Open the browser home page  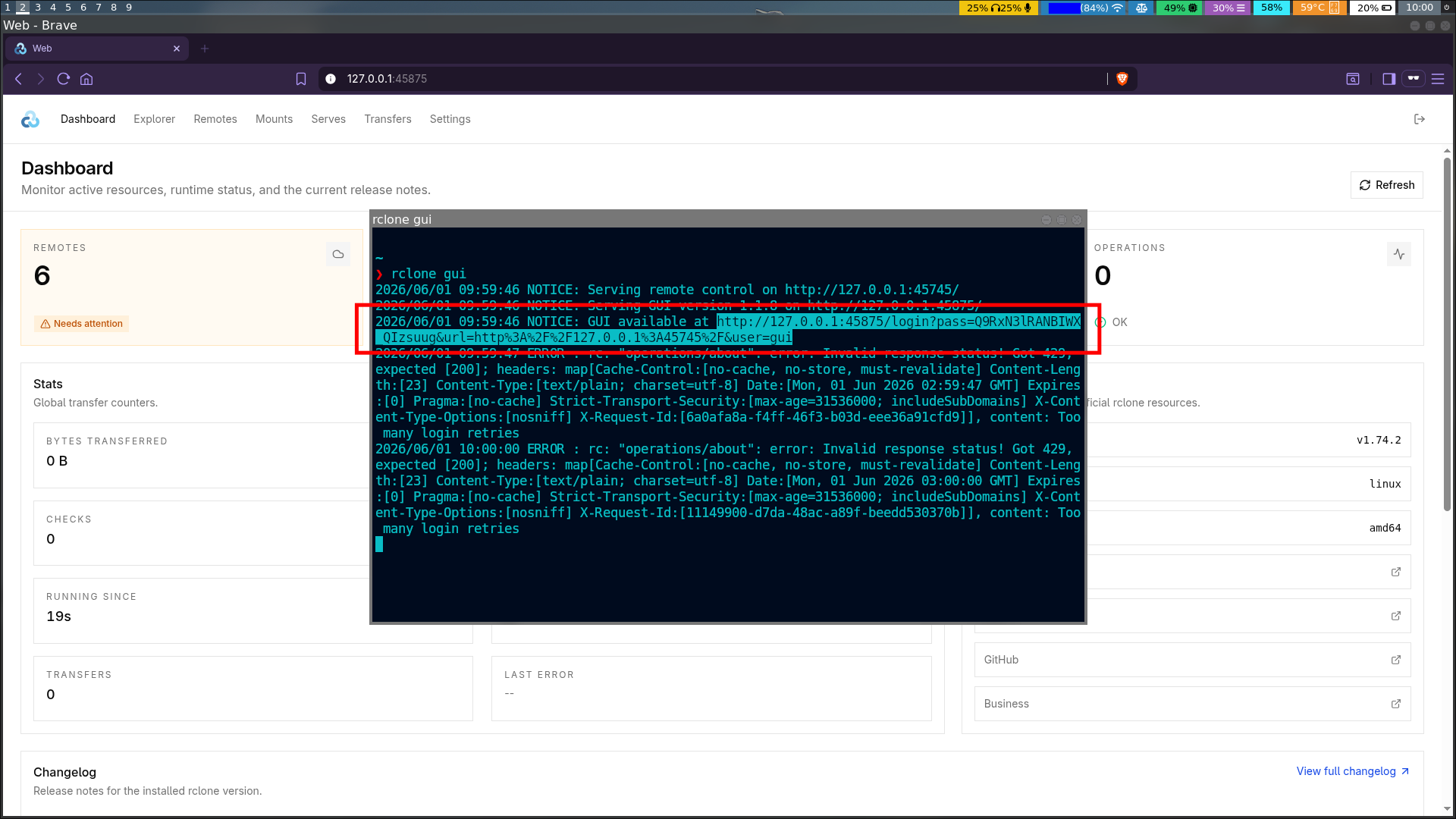click(x=86, y=79)
